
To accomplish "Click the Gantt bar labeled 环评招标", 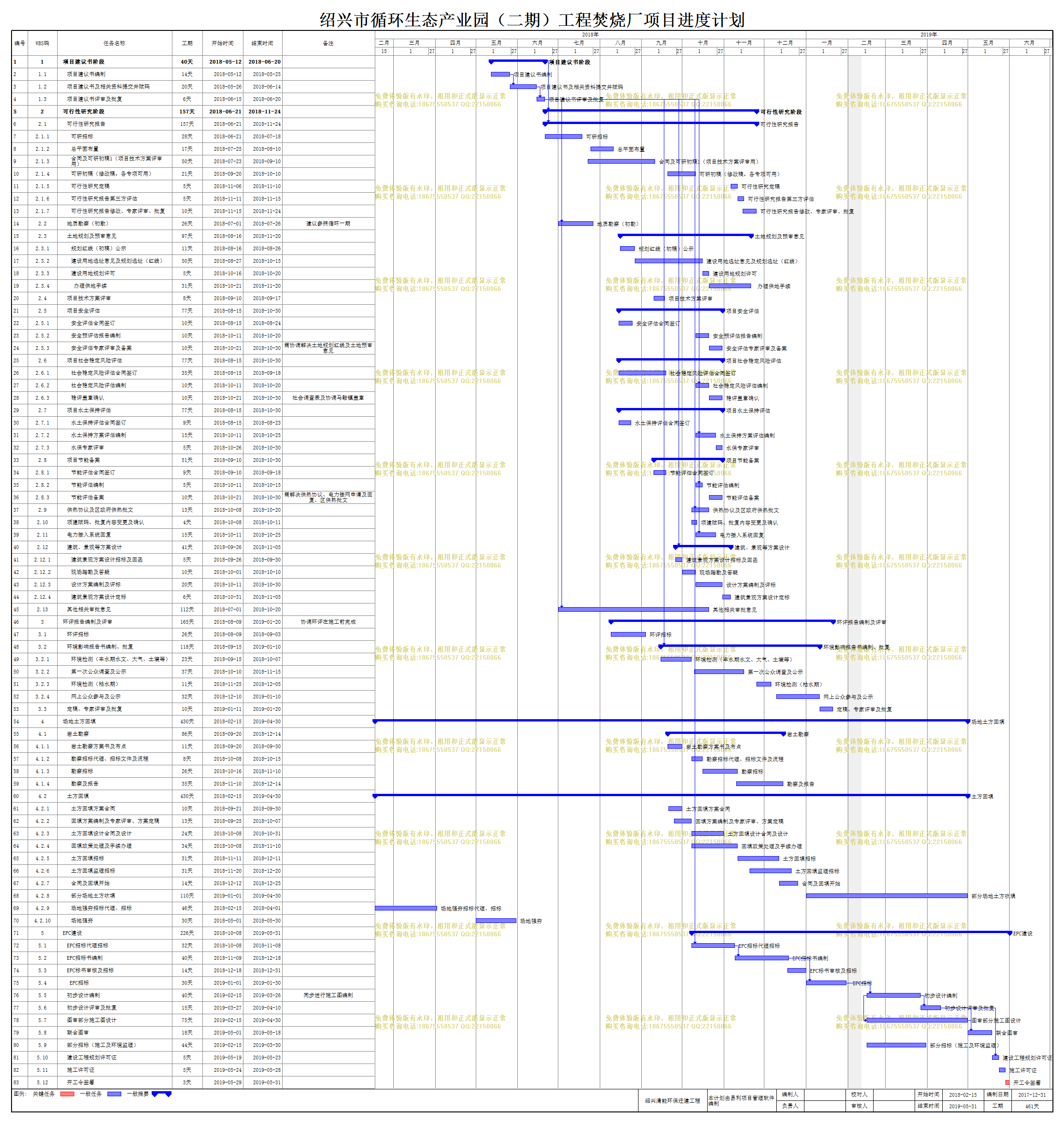I will pyautogui.click(x=628, y=635).
